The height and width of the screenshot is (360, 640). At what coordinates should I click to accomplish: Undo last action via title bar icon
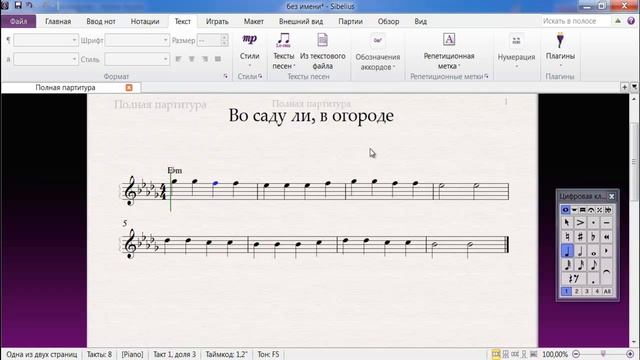pyautogui.click(x=29, y=5)
